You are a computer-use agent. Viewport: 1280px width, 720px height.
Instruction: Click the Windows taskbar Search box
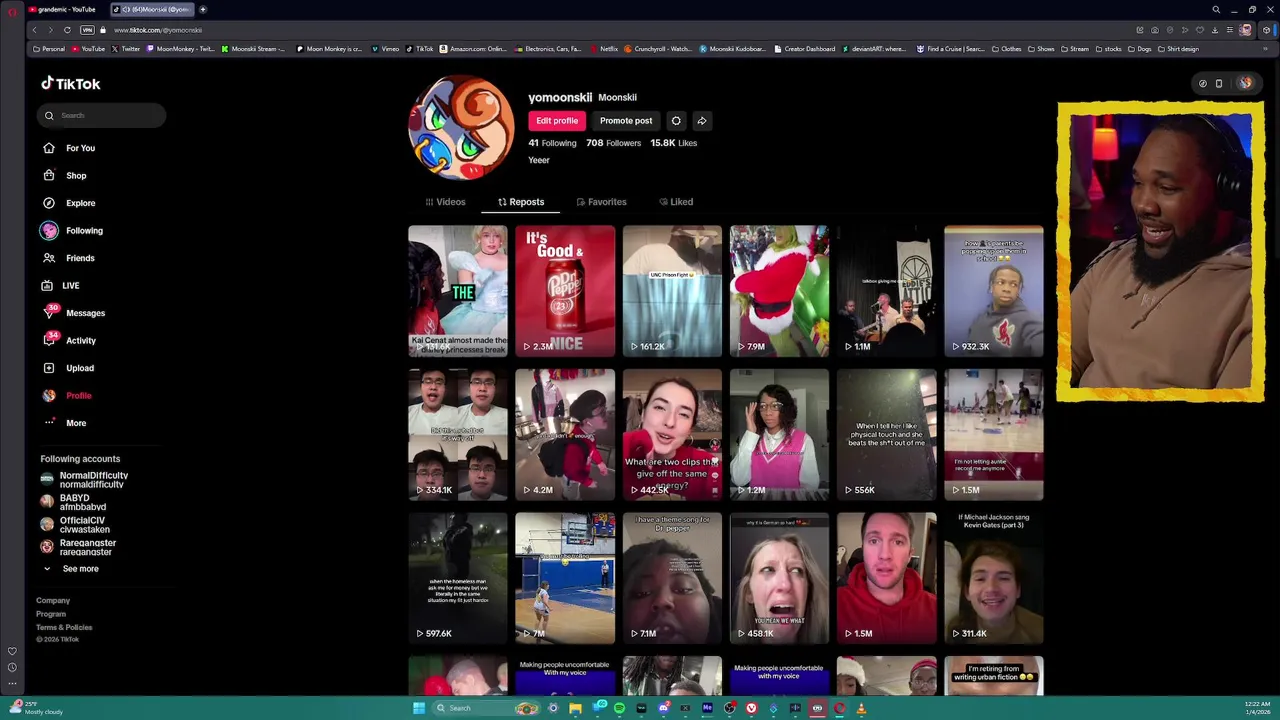click(485, 708)
